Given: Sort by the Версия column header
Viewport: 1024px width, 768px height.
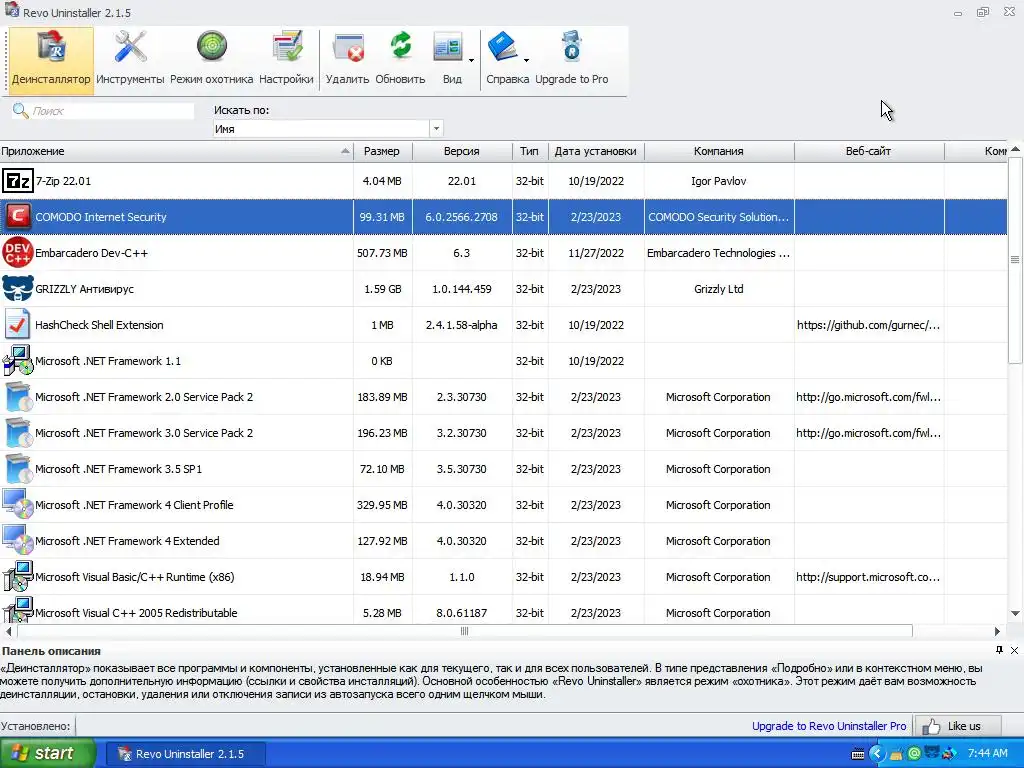Looking at the screenshot, I should pyautogui.click(x=462, y=151).
